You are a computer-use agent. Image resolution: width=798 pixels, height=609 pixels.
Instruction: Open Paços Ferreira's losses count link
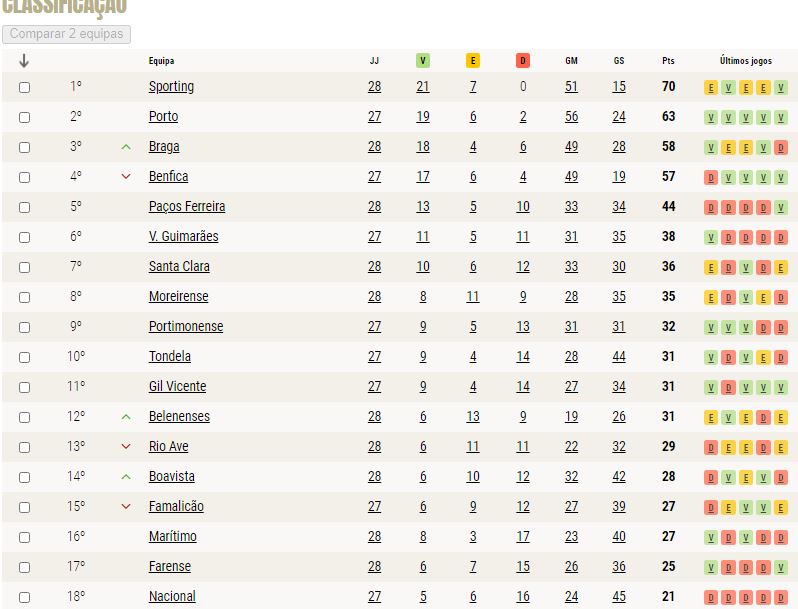523,207
